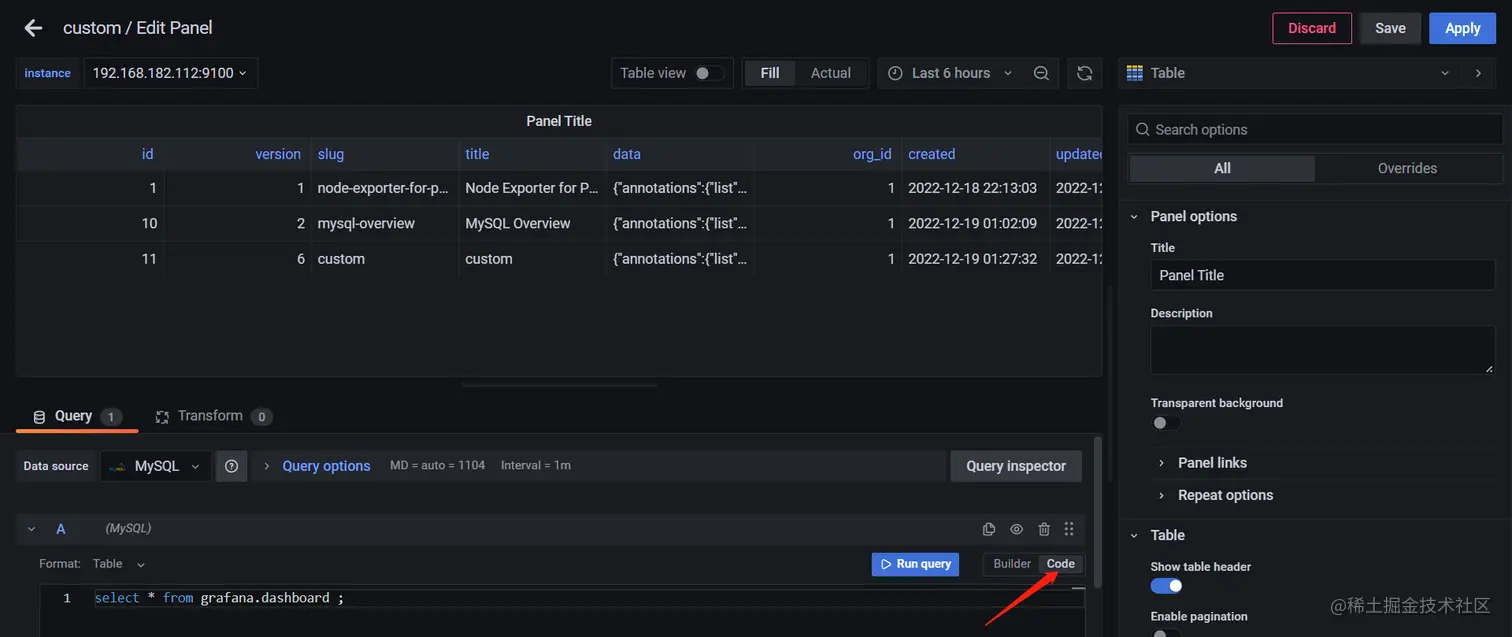Viewport: 1512px width, 637px height.
Task: Switch to Transform tab
Action: click(x=213, y=416)
